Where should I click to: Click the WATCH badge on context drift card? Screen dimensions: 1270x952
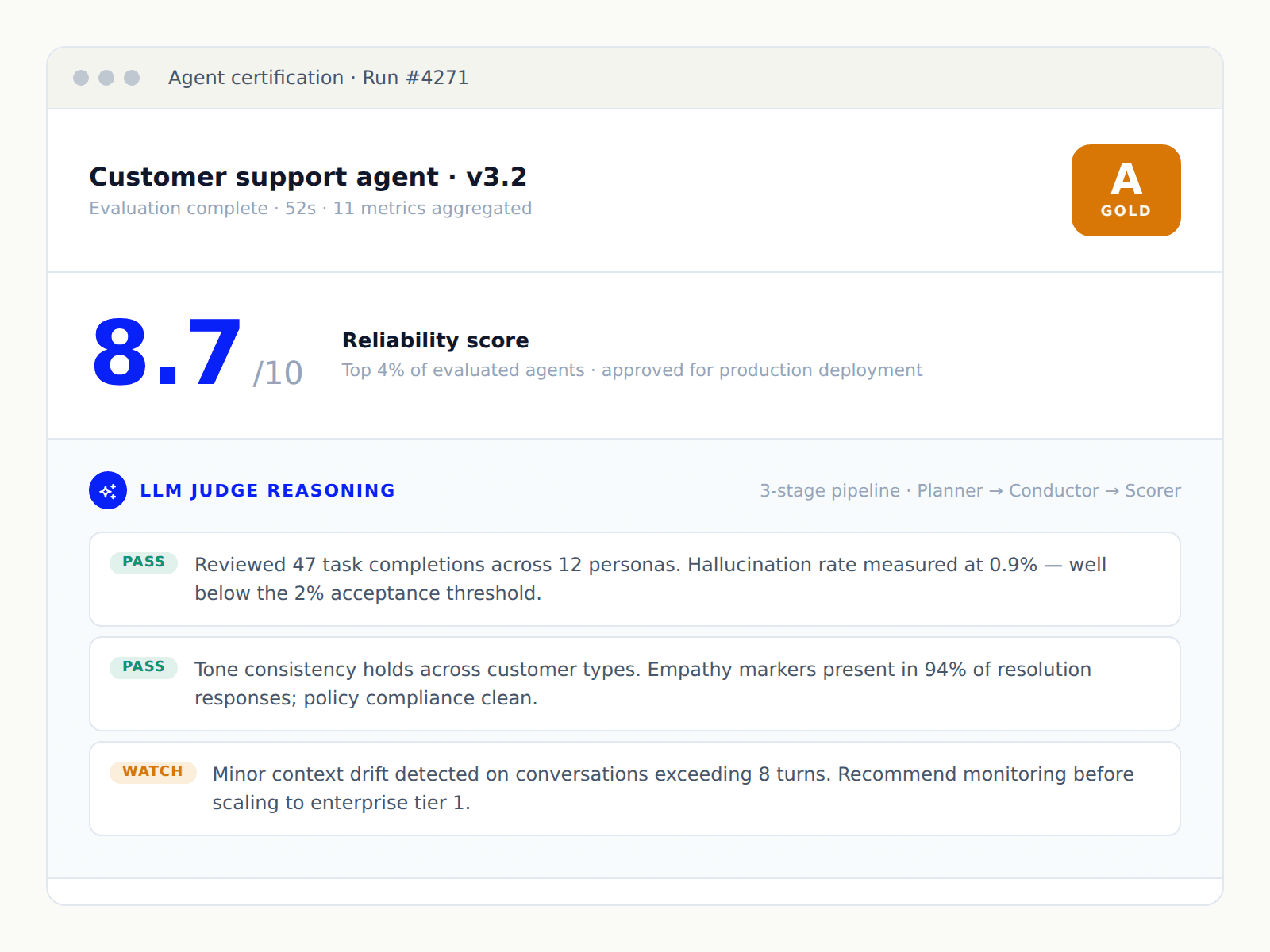coord(152,771)
